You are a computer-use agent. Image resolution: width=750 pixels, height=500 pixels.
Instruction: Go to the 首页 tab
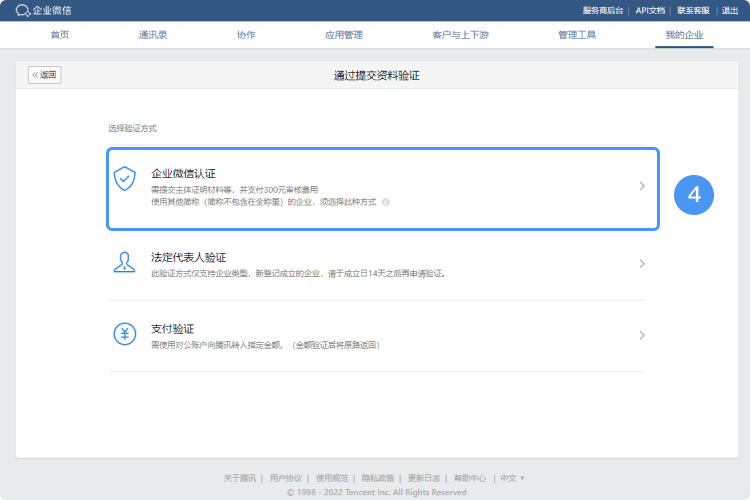(x=60, y=35)
